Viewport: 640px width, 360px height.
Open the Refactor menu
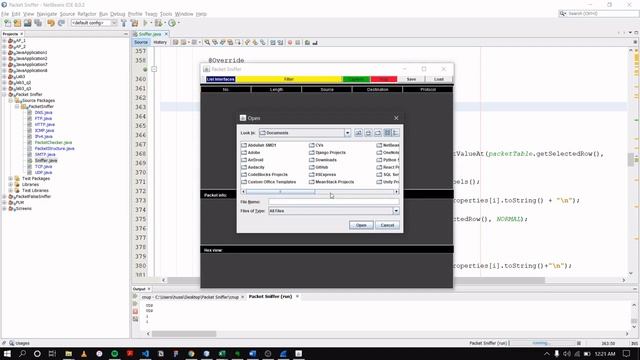(87, 14)
